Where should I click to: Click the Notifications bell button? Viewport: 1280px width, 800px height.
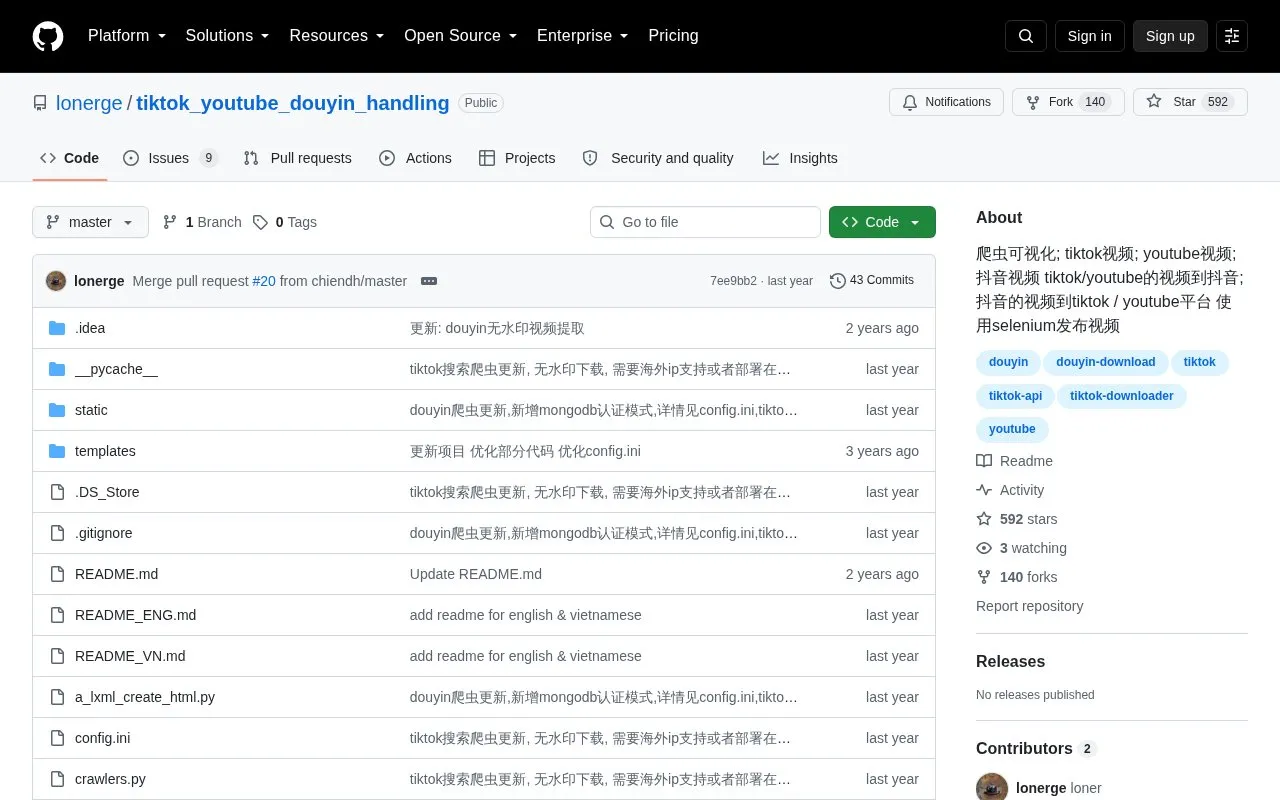pos(946,102)
